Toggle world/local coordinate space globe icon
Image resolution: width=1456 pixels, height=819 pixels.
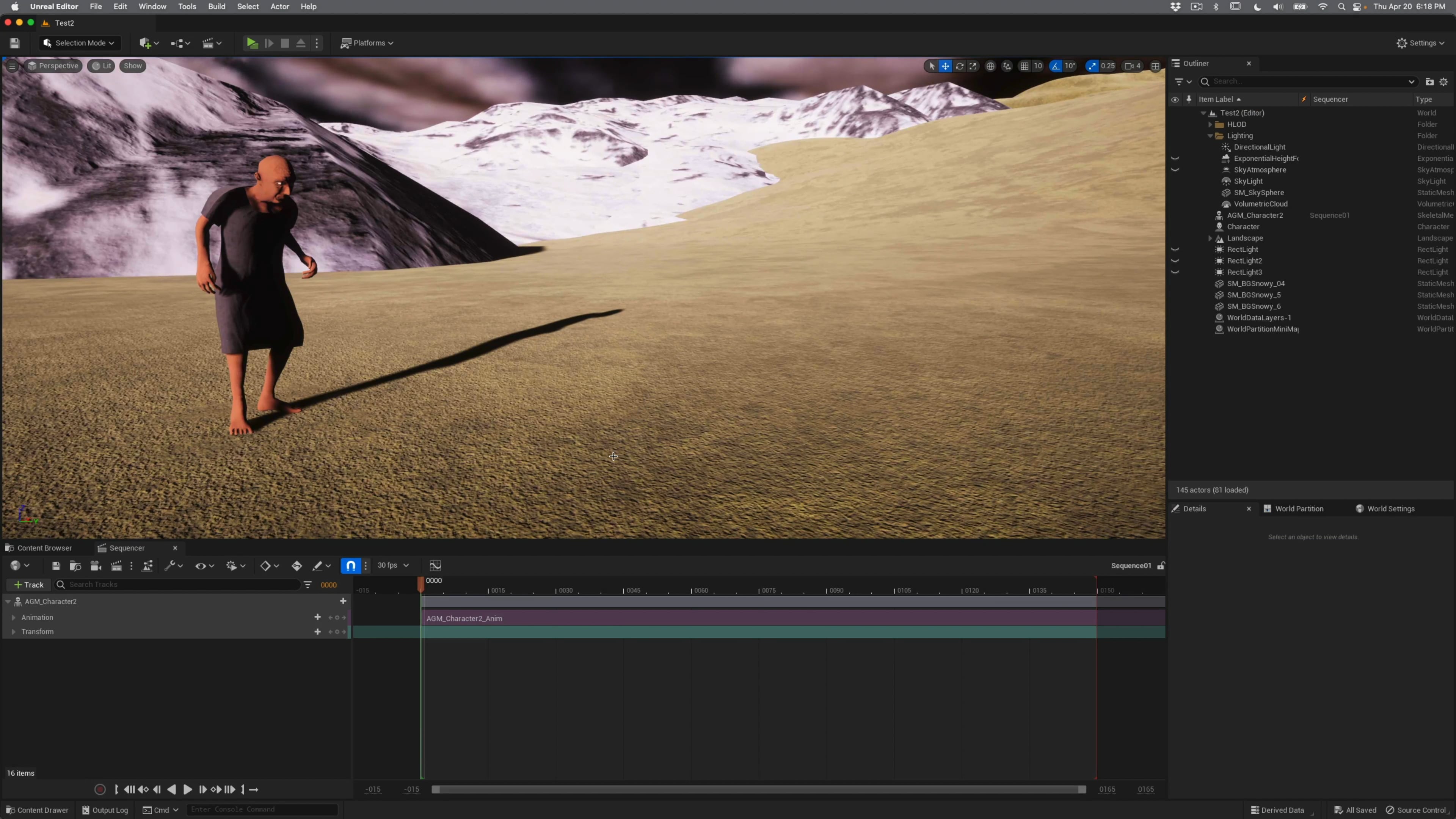coord(990,66)
